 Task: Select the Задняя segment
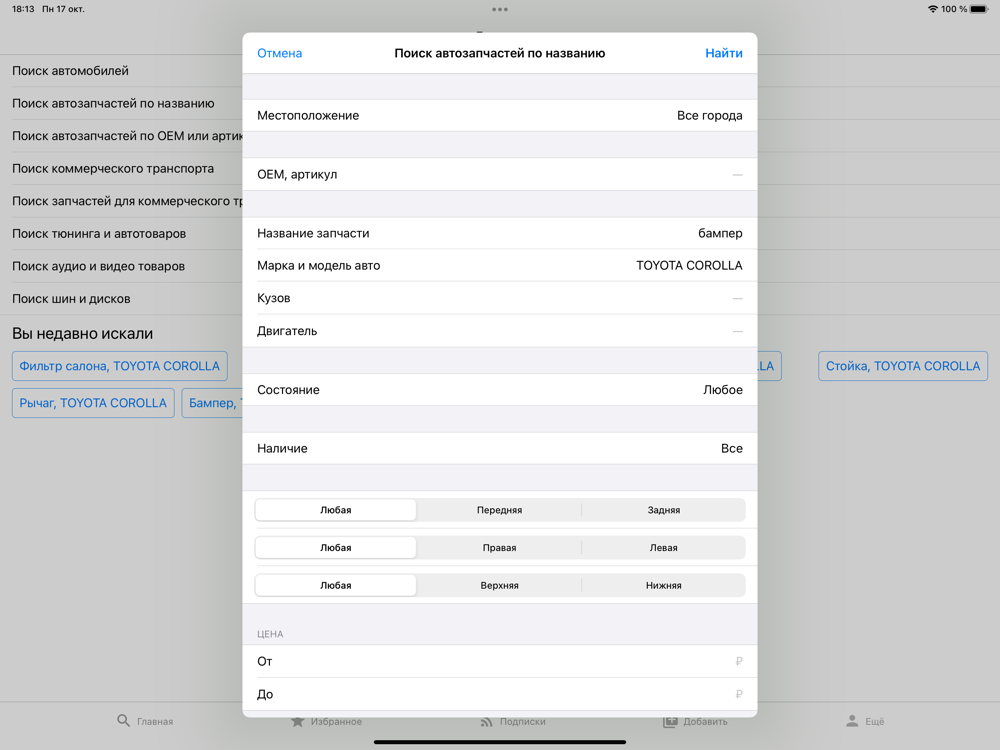click(663, 510)
